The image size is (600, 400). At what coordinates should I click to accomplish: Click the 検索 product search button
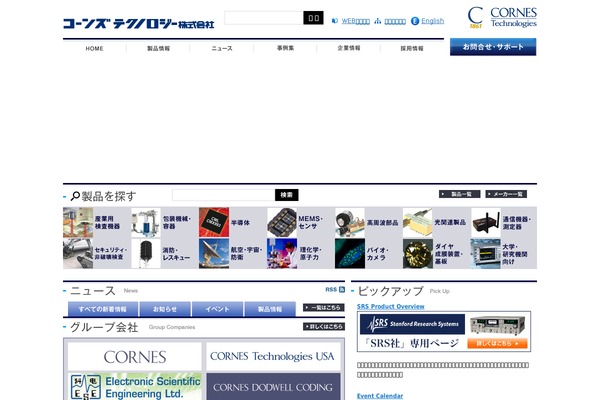(x=287, y=195)
